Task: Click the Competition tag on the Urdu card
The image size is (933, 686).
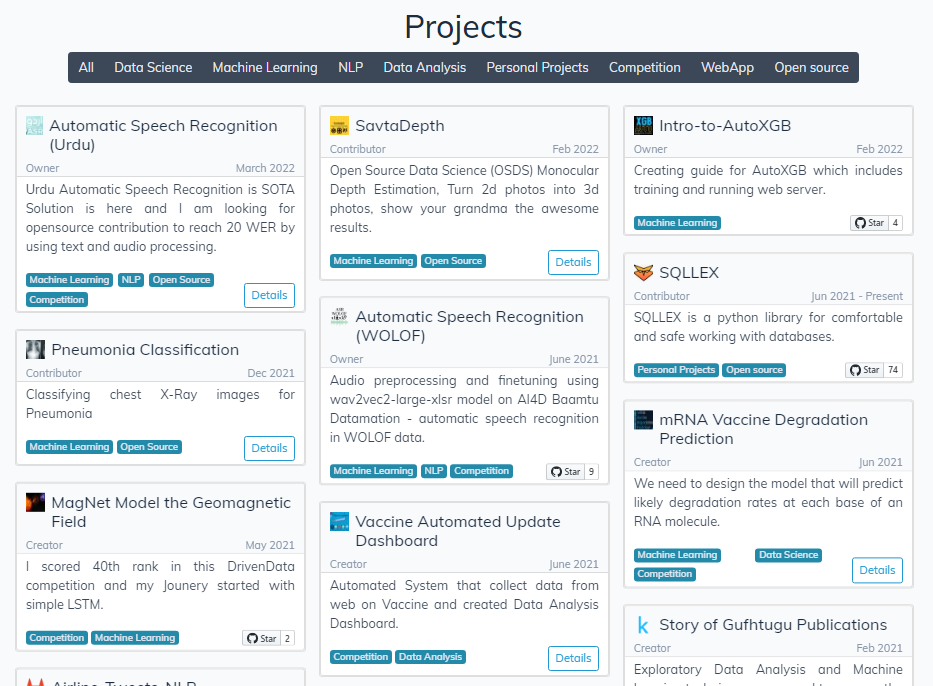Action: tap(57, 299)
